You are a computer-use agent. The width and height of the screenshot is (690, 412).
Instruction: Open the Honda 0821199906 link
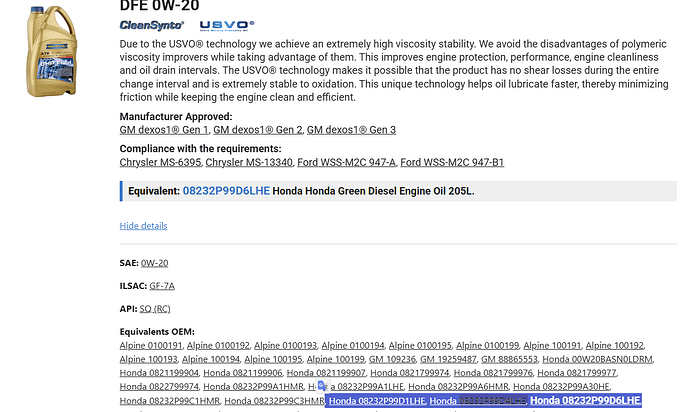[x=242, y=373]
